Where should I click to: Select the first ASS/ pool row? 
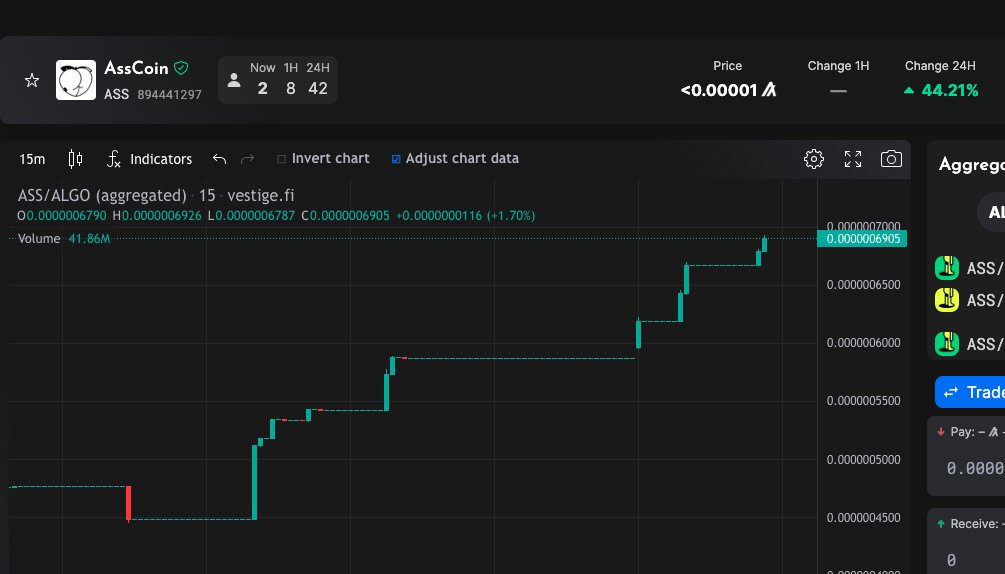pyautogui.click(x=970, y=268)
